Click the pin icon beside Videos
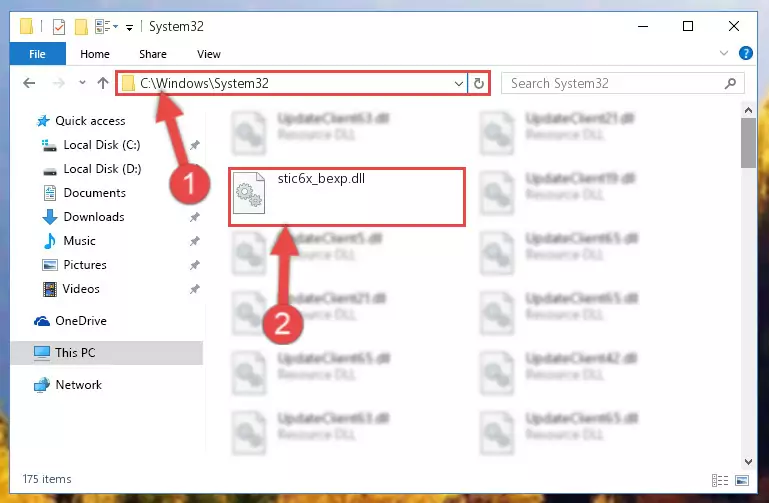Image resolution: width=769 pixels, height=503 pixels. [x=195, y=289]
